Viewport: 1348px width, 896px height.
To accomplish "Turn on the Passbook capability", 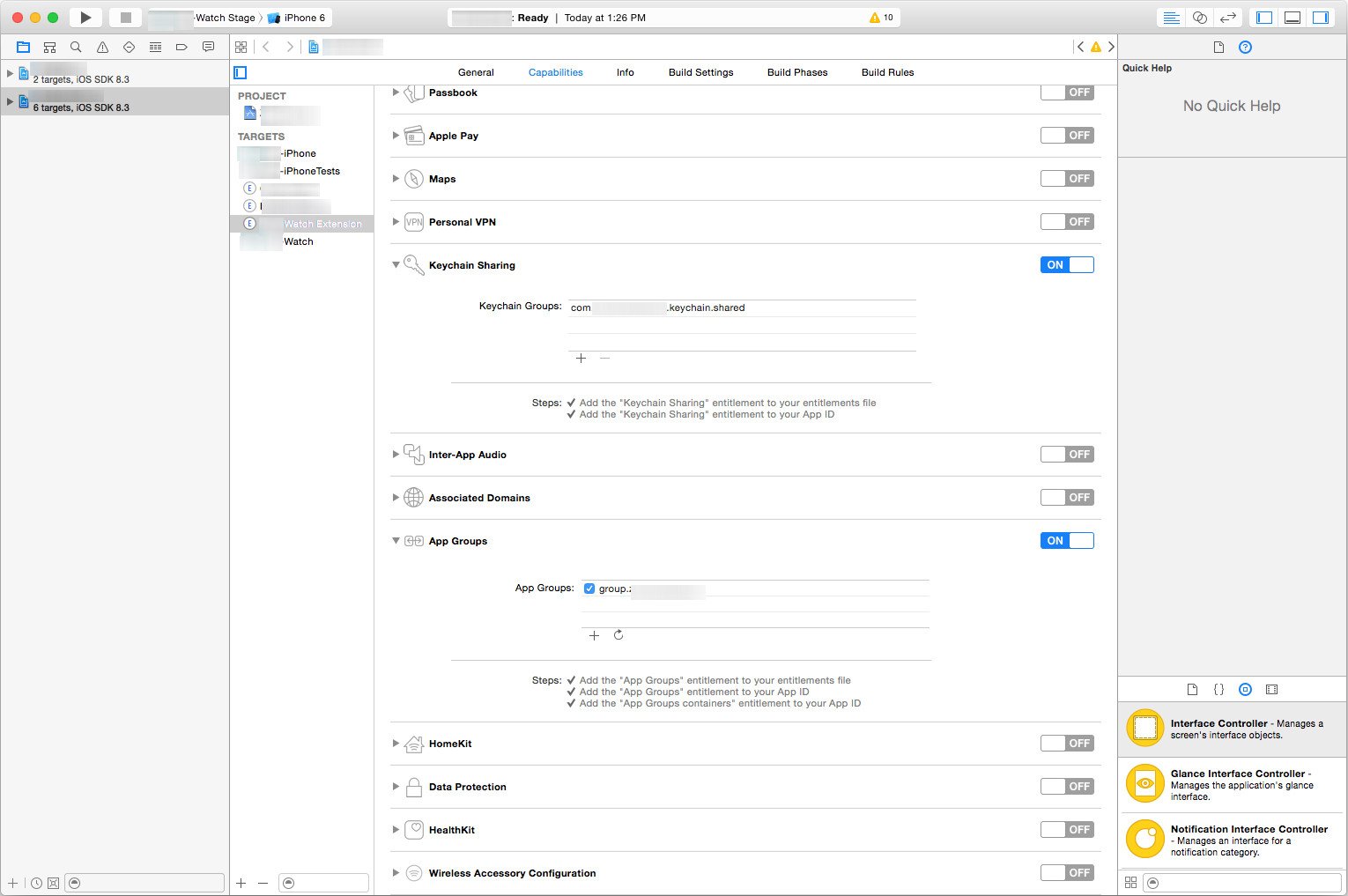I will 1067,93.
